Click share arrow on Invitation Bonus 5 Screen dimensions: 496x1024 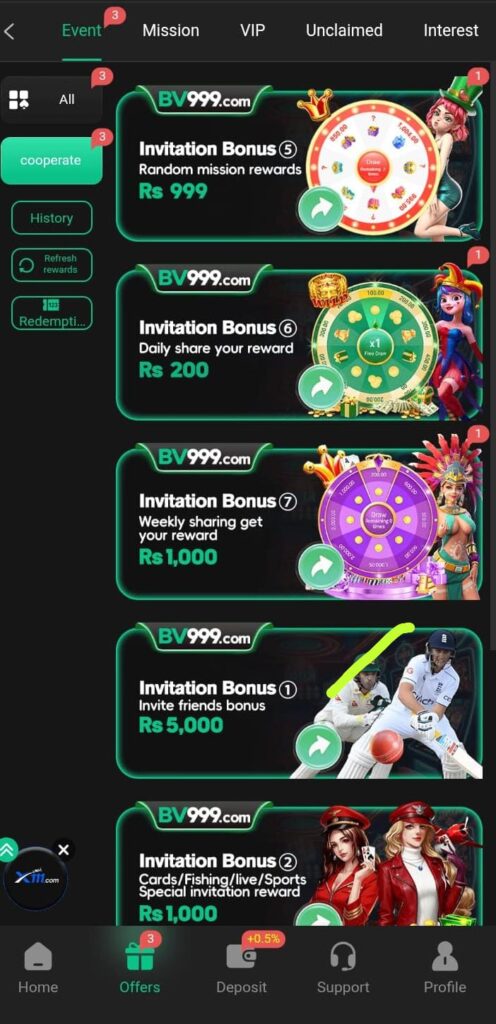320,209
